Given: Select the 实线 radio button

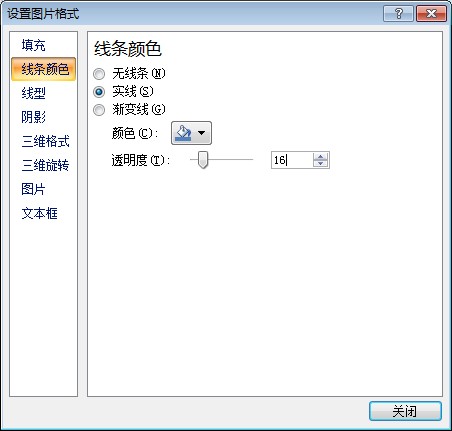Looking at the screenshot, I should tap(99, 92).
